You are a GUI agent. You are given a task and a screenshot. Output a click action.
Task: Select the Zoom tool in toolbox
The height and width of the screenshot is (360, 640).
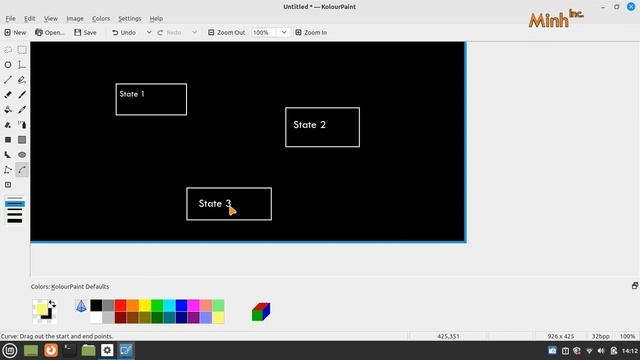tap(8, 185)
